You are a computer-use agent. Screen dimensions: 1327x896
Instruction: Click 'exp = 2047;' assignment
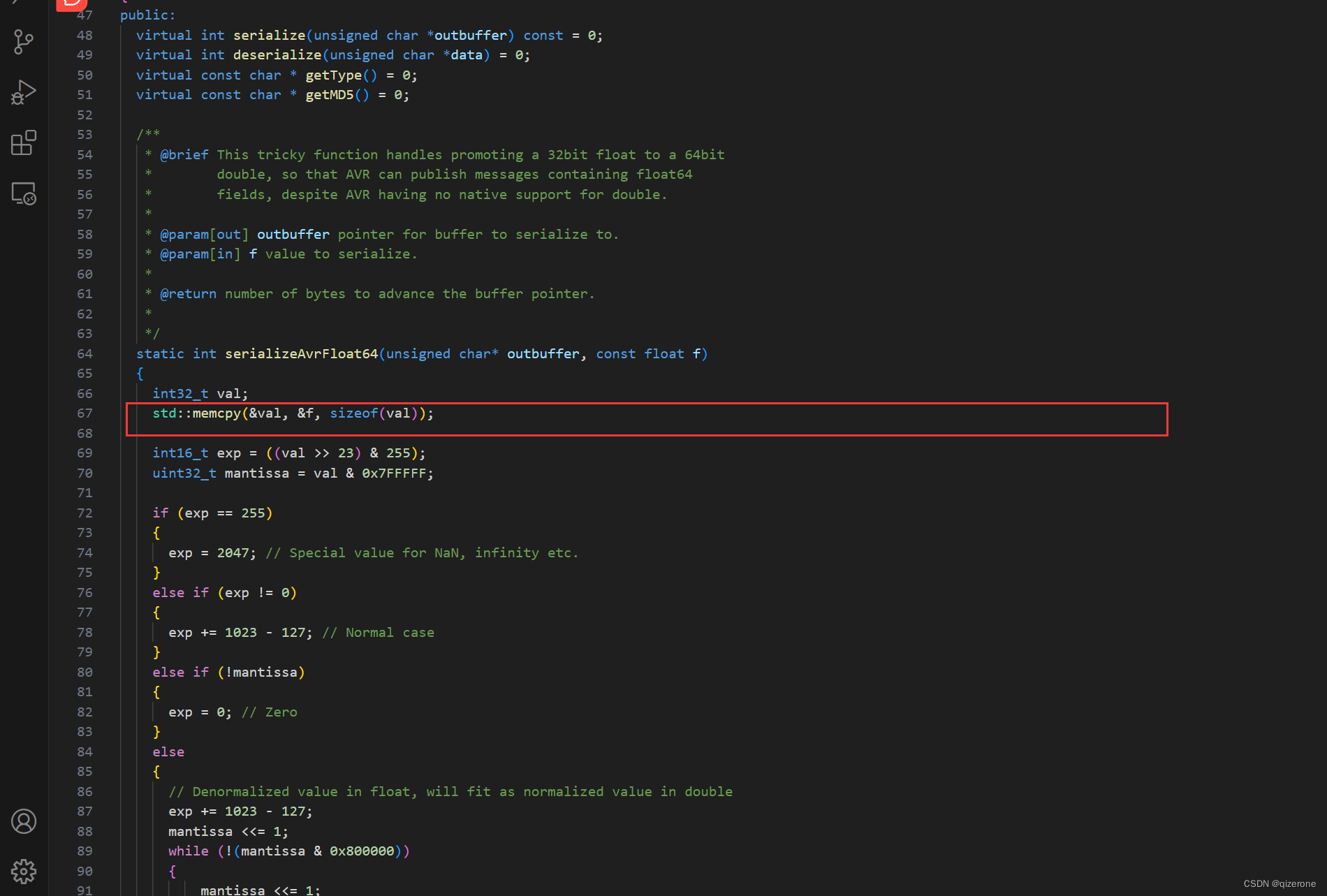pyautogui.click(x=212, y=553)
